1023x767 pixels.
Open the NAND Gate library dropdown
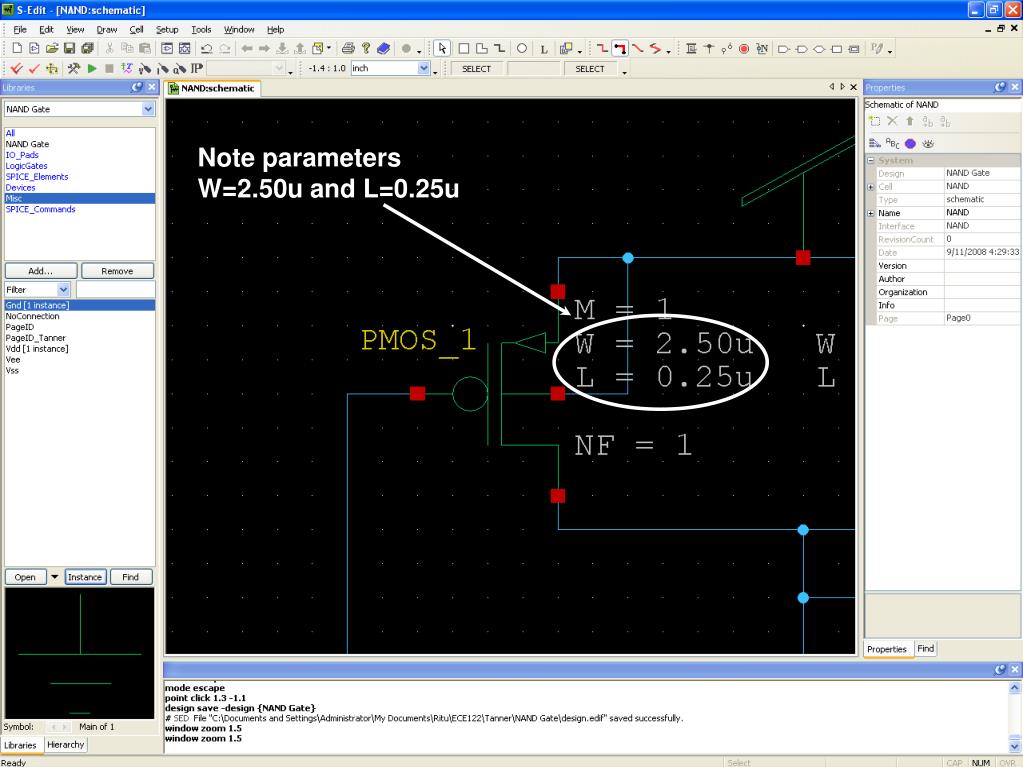148,109
